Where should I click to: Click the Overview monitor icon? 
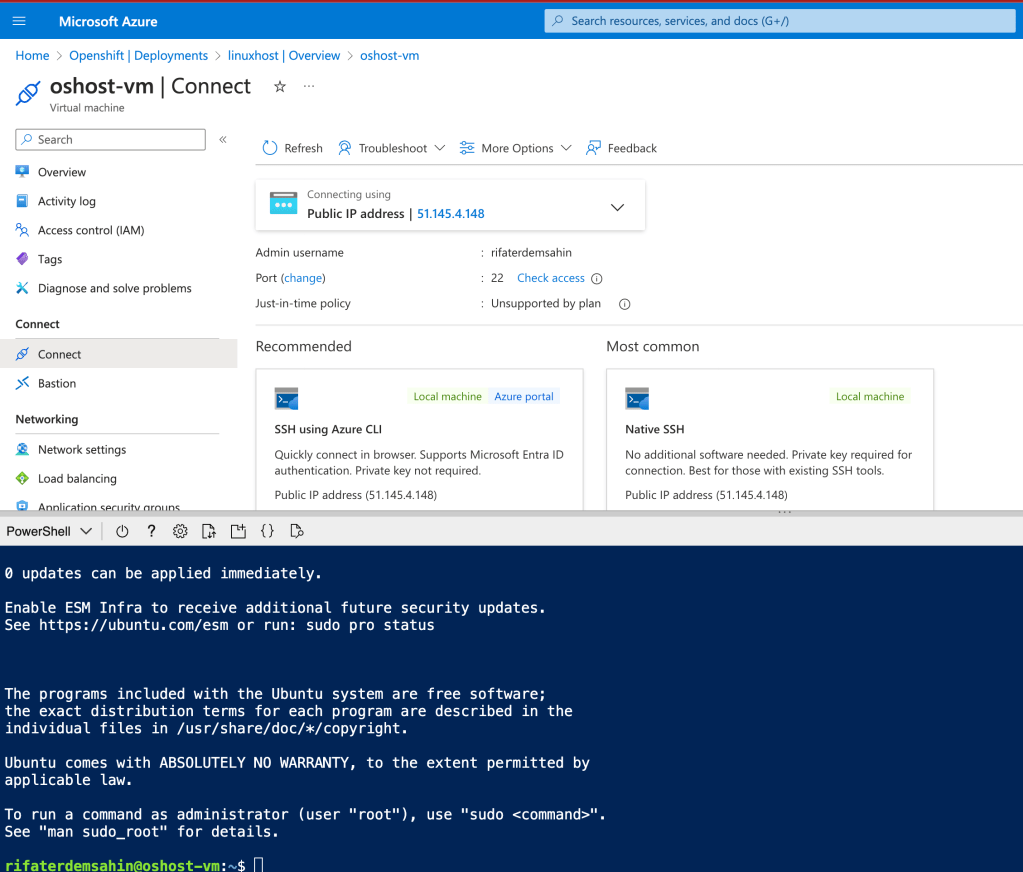(22, 172)
